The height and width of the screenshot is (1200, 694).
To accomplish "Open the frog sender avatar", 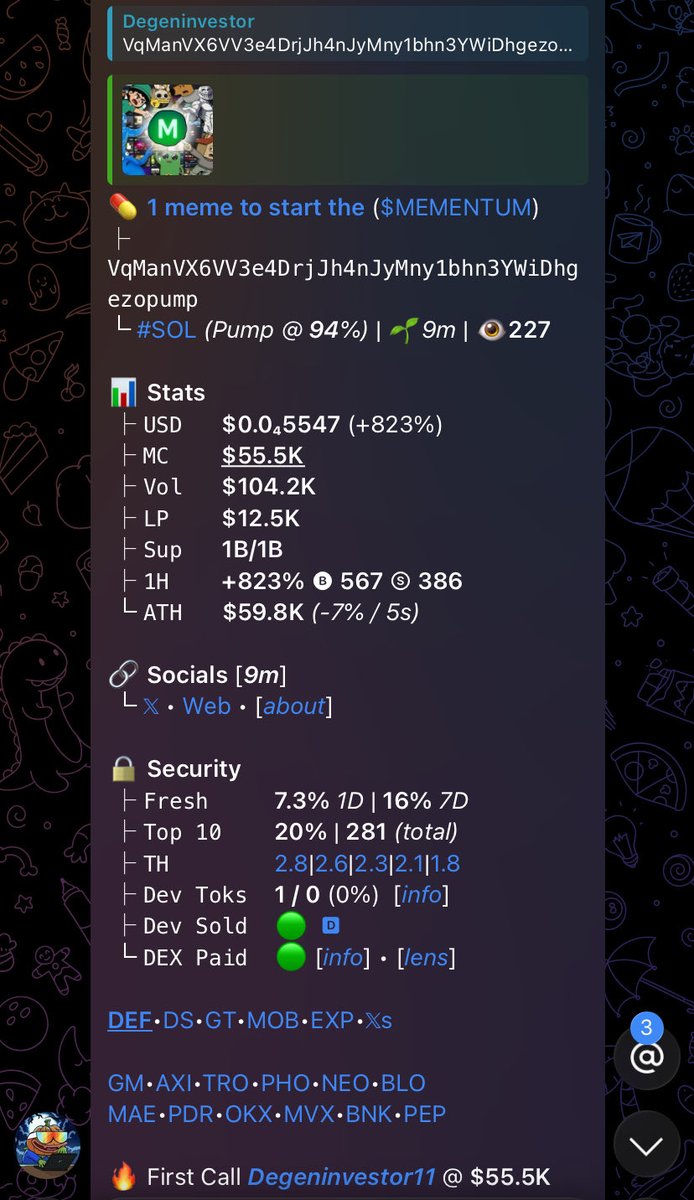I will (47, 1145).
